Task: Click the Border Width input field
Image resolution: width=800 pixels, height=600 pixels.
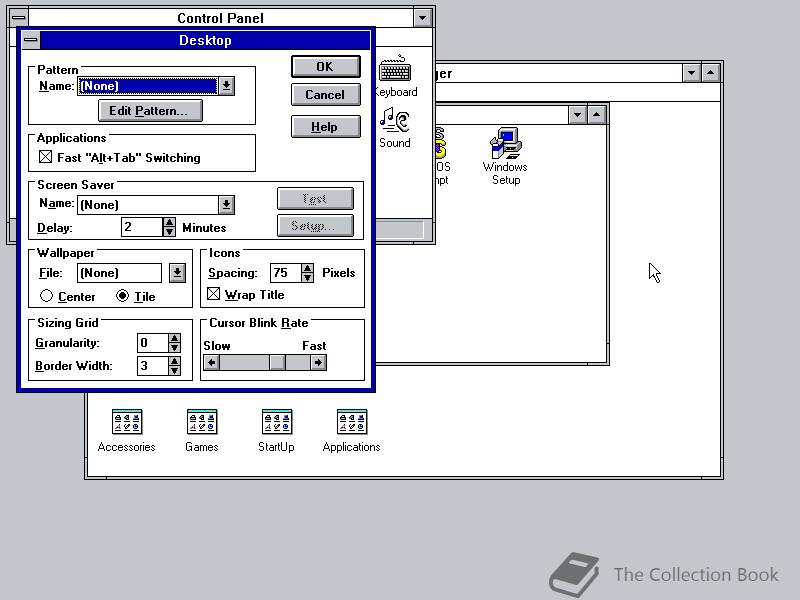Action: (x=153, y=366)
